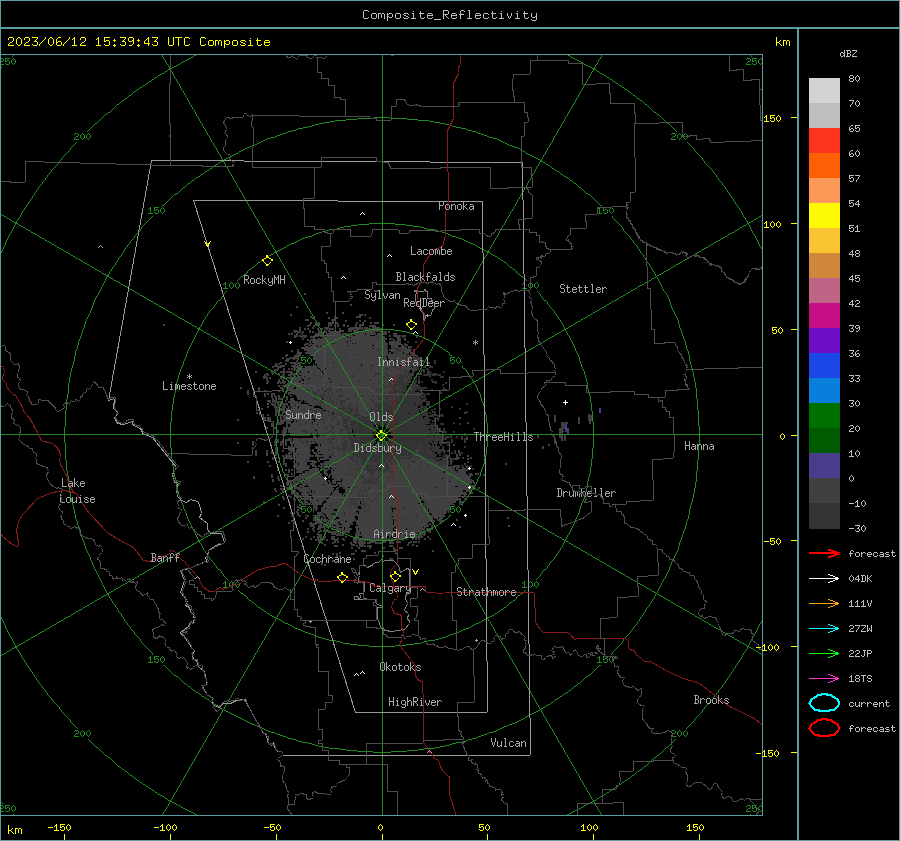Click the Brooks city label
900x841 pixels.
click(711, 700)
